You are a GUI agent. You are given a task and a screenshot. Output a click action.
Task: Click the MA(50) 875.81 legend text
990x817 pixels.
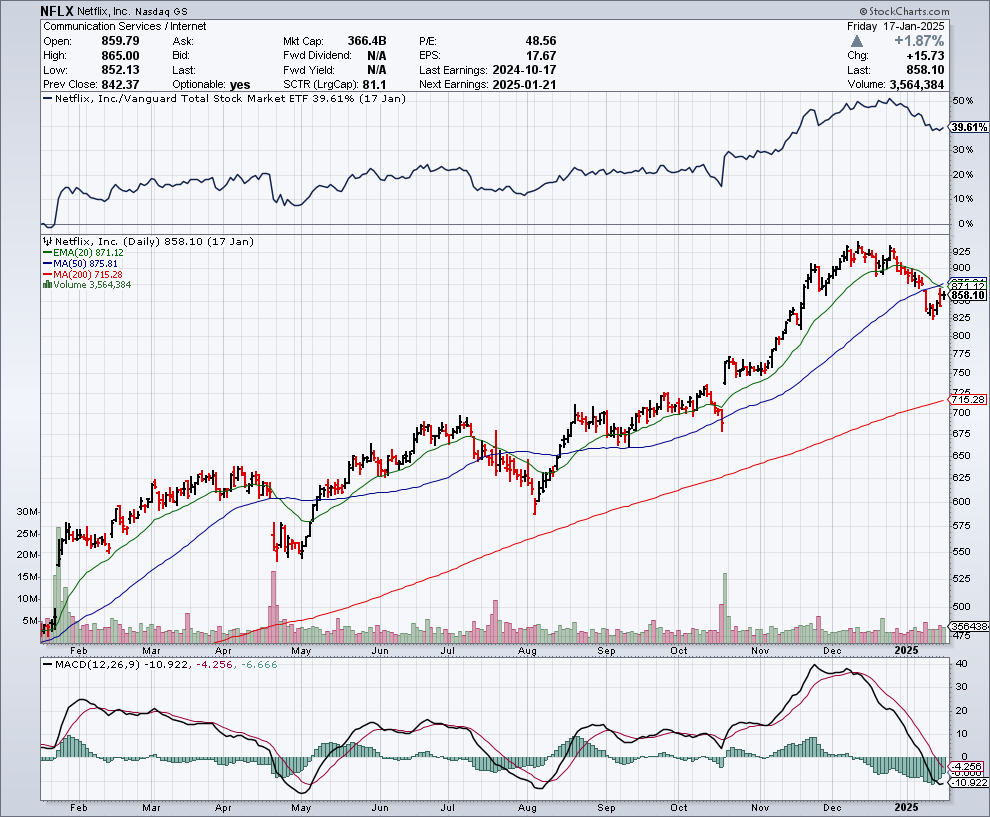(85, 263)
